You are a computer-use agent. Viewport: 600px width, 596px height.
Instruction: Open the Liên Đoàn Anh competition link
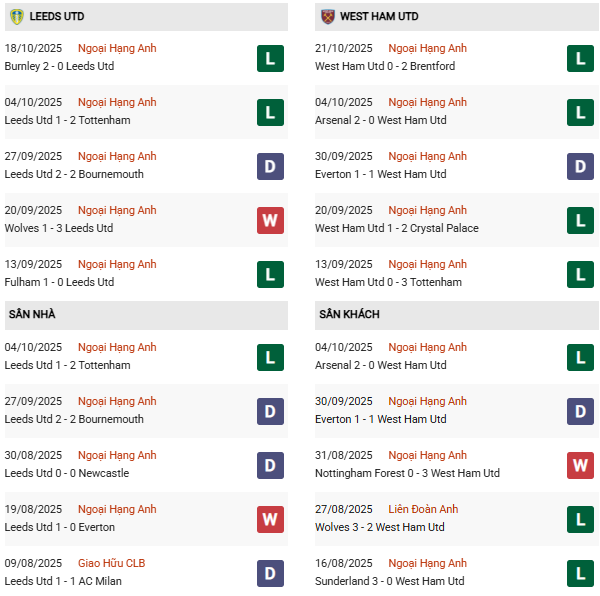427,509
